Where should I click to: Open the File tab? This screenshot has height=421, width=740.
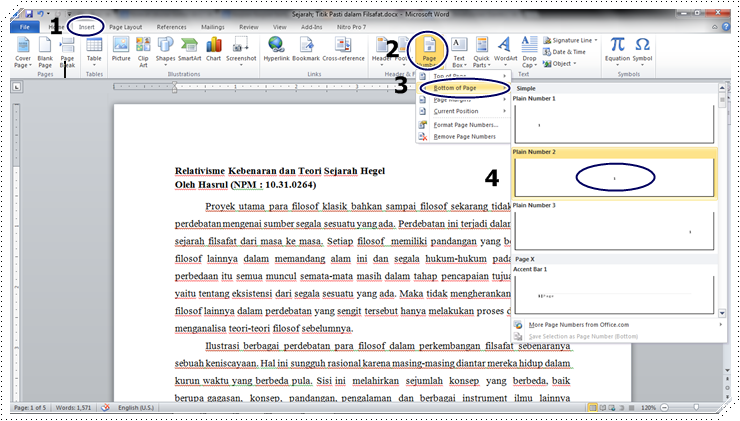click(25, 27)
